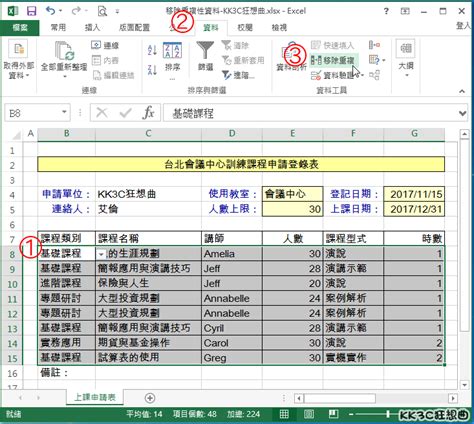Open the Name Box dropdown
The width and height of the screenshot is (474, 424).
64,112
